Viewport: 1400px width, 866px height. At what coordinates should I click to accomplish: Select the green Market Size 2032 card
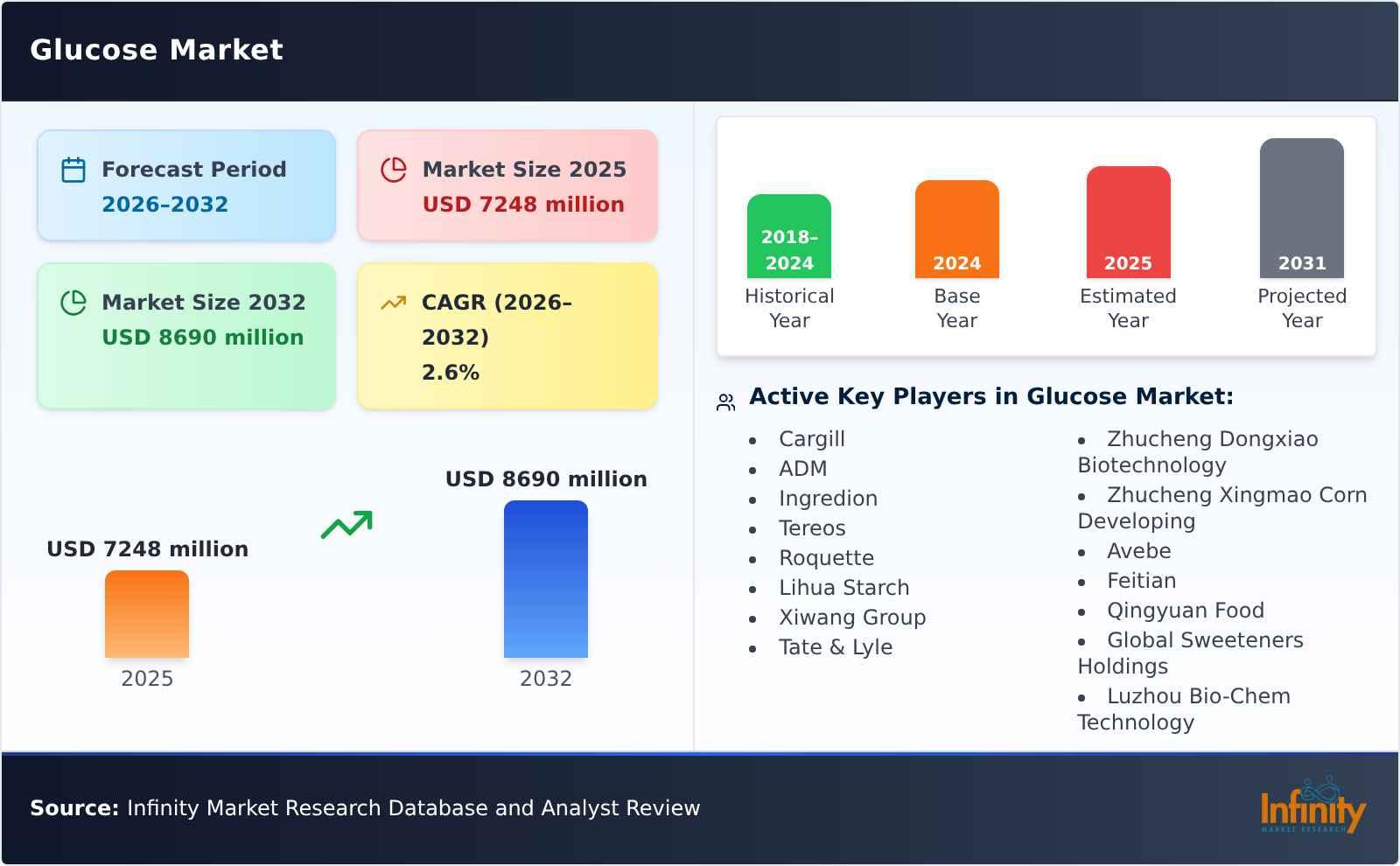(x=185, y=335)
